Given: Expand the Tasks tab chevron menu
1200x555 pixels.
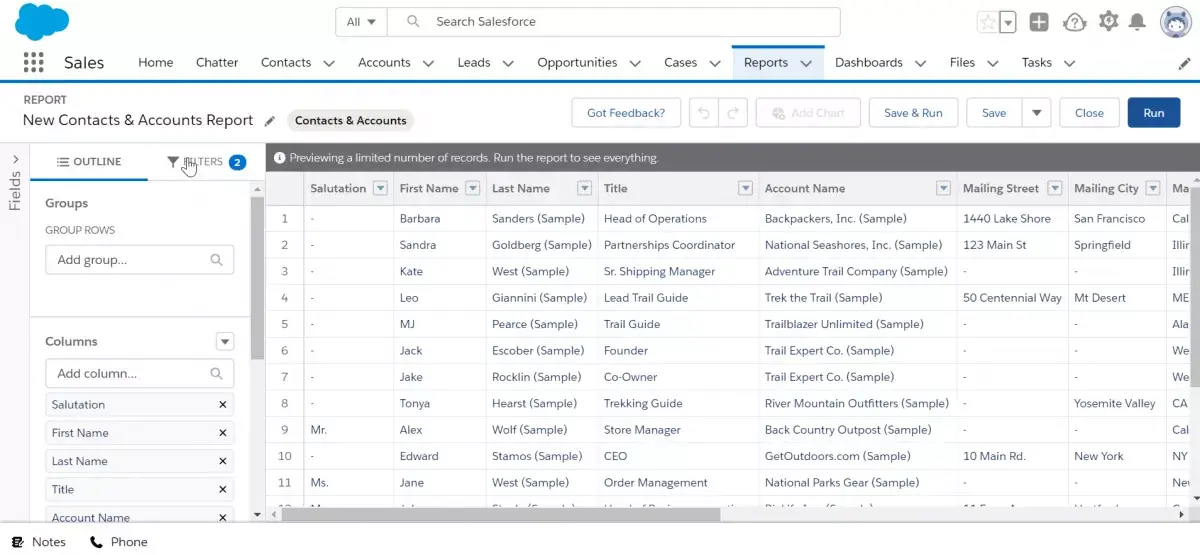Looking at the screenshot, I should click(1069, 63).
